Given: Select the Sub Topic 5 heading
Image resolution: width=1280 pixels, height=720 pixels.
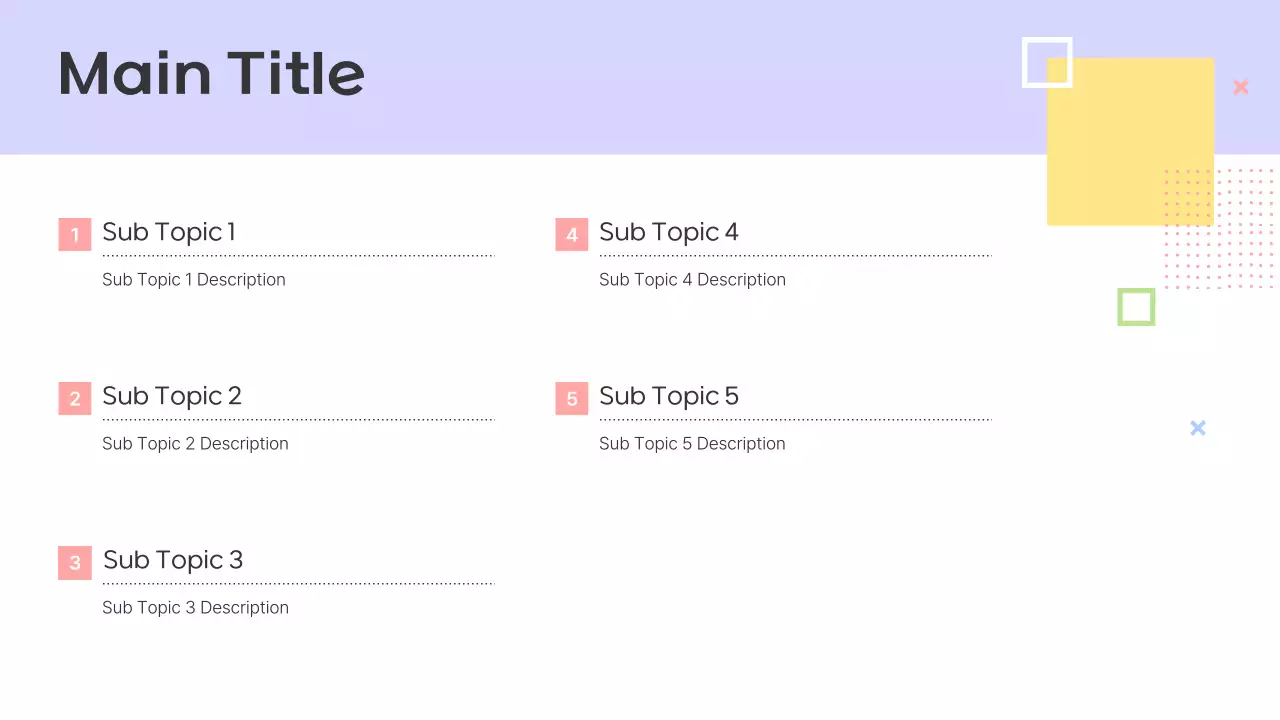Looking at the screenshot, I should click(x=669, y=396).
